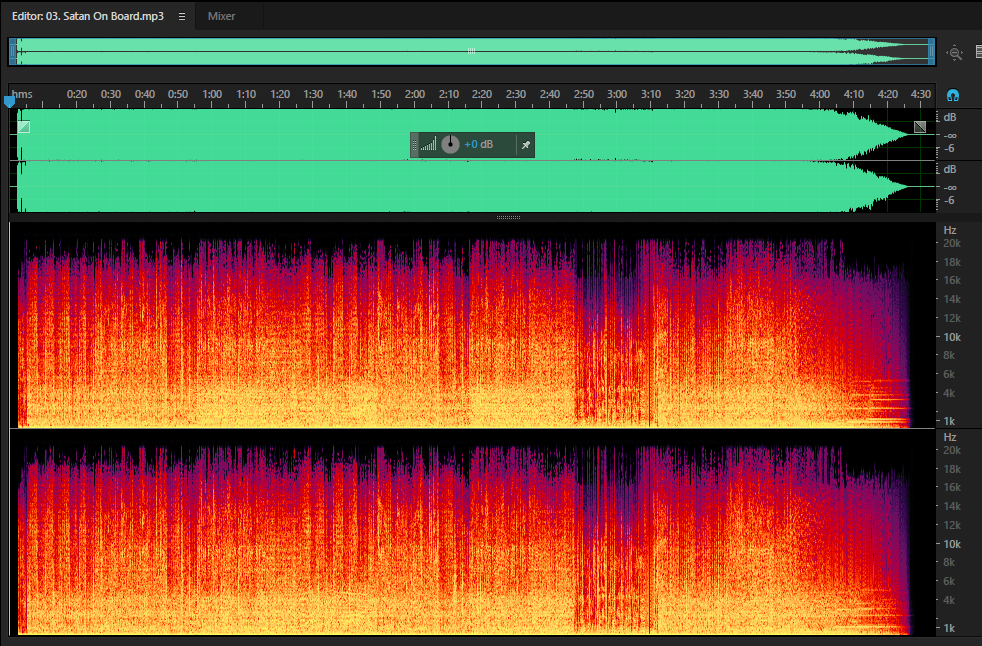The image size is (982, 646).
Task: Click the HUD volume bars icon
Action: coord(428,145)
